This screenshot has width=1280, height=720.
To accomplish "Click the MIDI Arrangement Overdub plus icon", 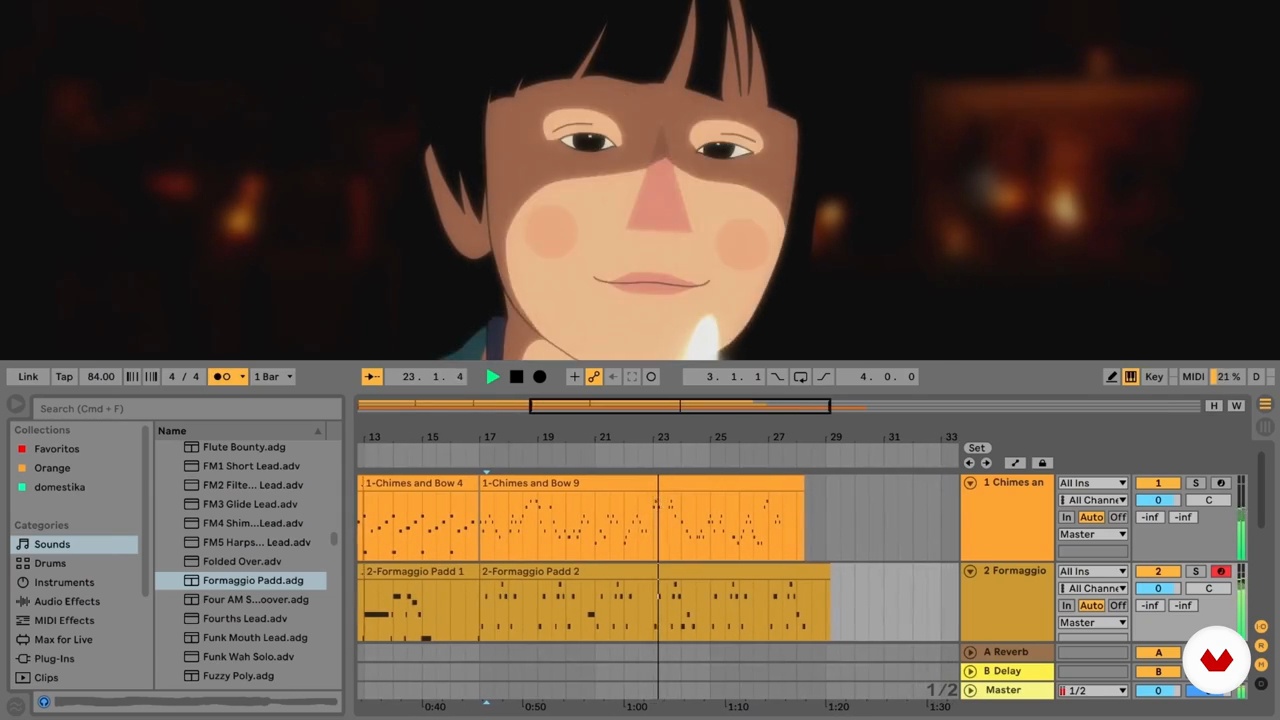I will click(574, 377).
